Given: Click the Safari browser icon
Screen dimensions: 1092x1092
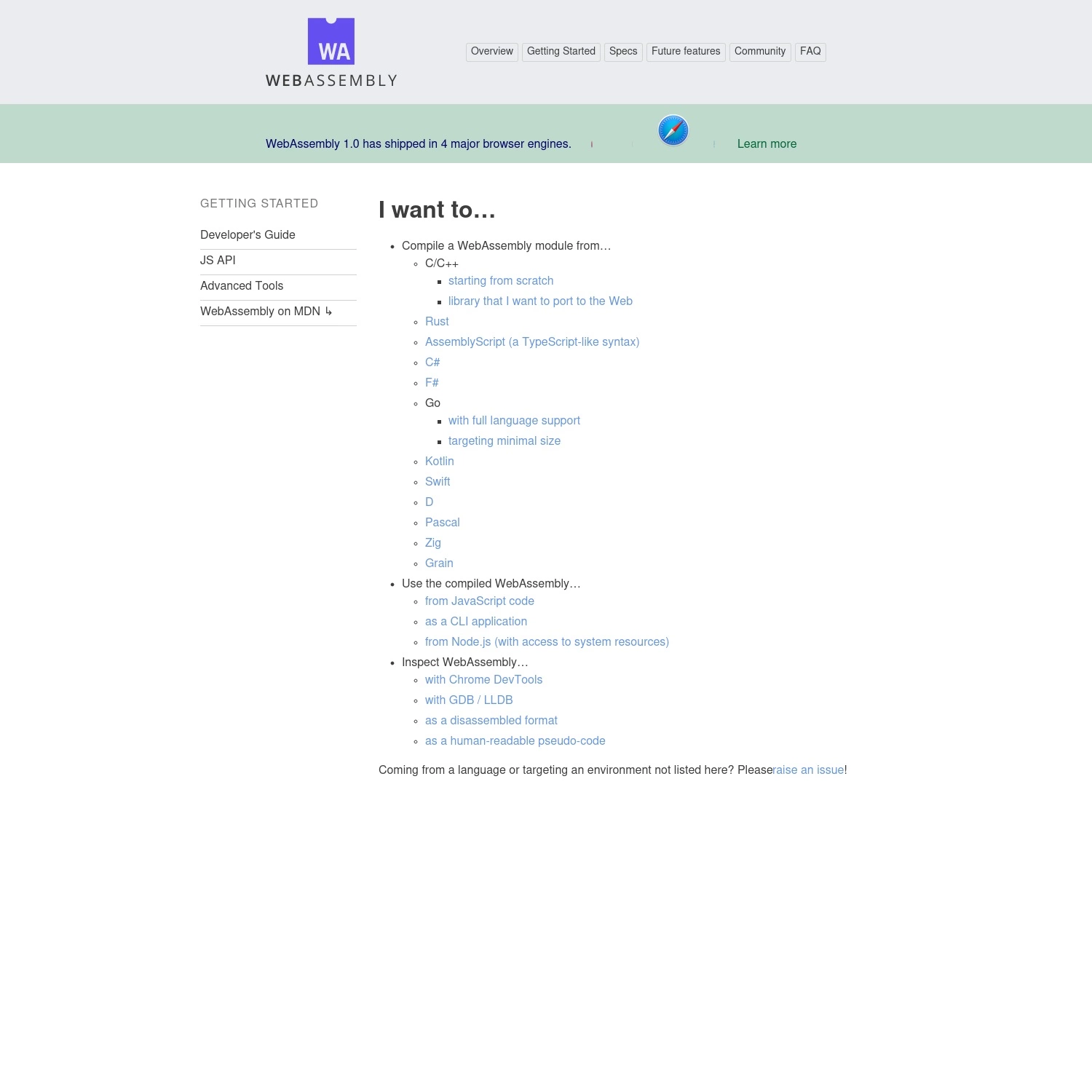Looking at the screenshot, I should tap(673, 130).
